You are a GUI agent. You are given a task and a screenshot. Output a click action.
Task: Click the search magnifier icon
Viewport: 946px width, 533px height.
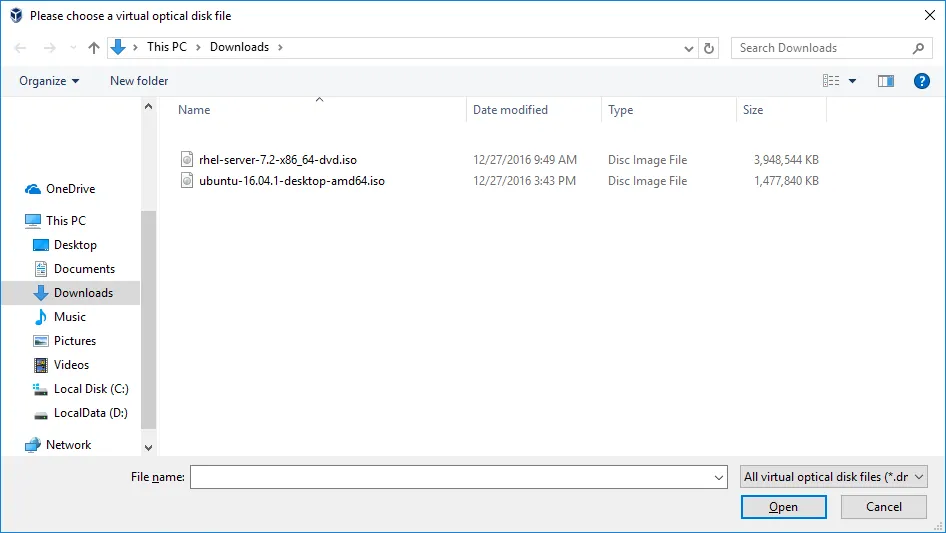918,48
